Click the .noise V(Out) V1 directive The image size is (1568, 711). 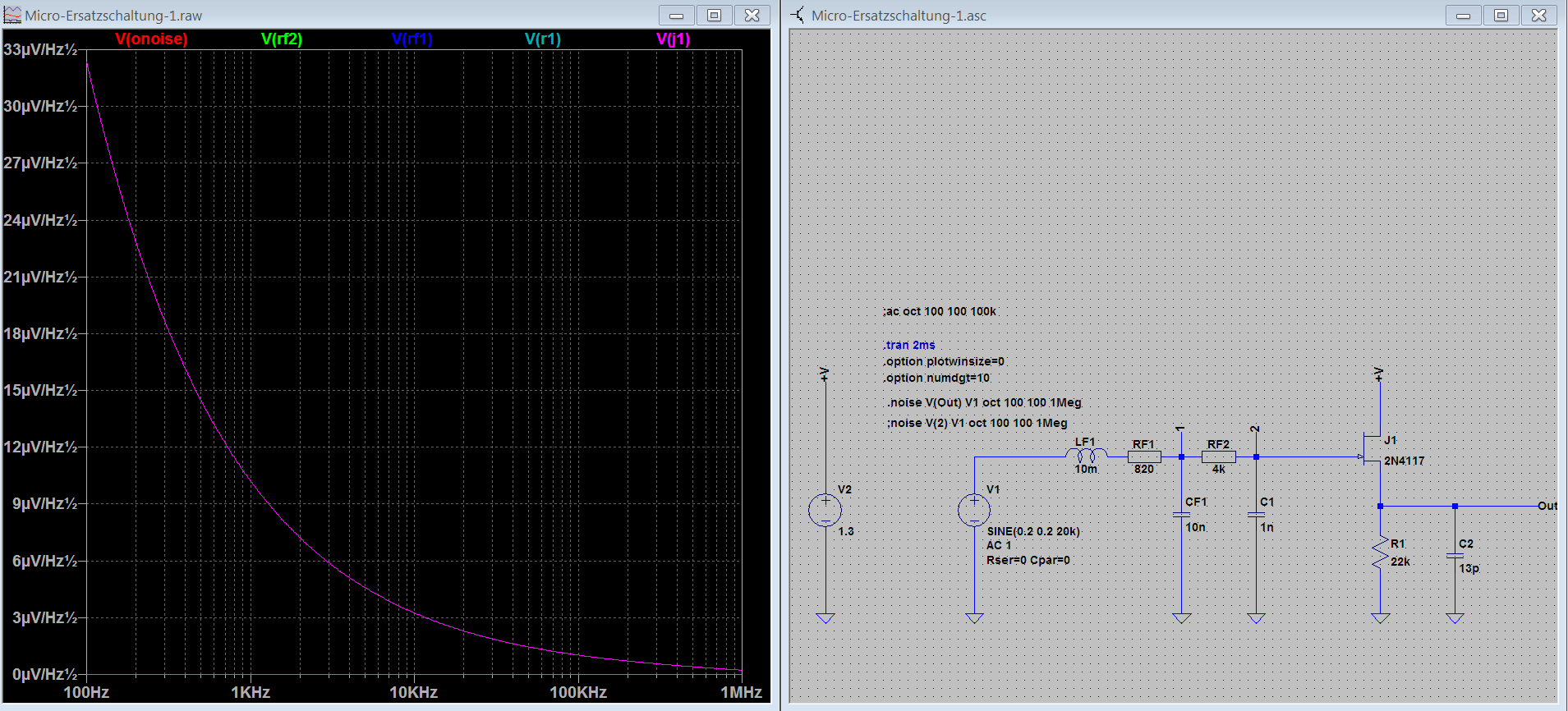pyautogui.click(x=984, y=402)
